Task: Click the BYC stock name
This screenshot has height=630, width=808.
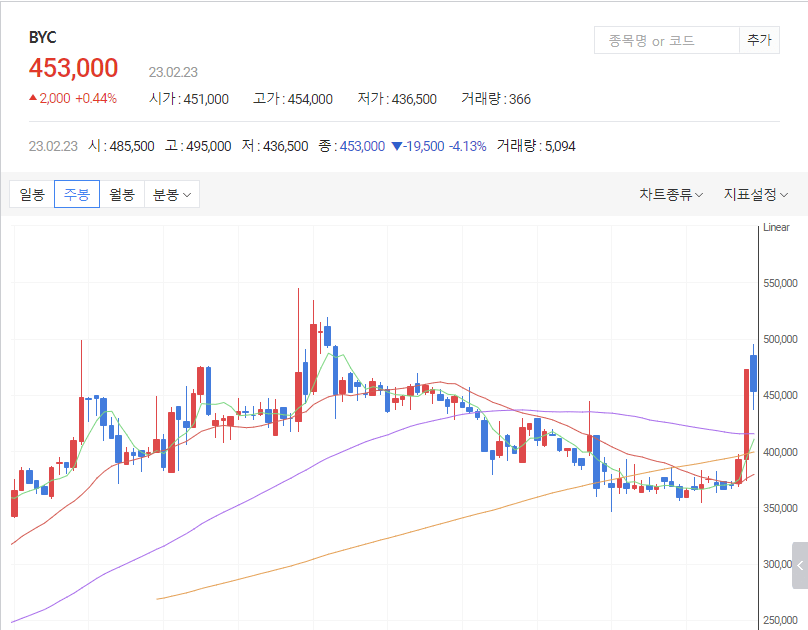Action: coord(42,37)
